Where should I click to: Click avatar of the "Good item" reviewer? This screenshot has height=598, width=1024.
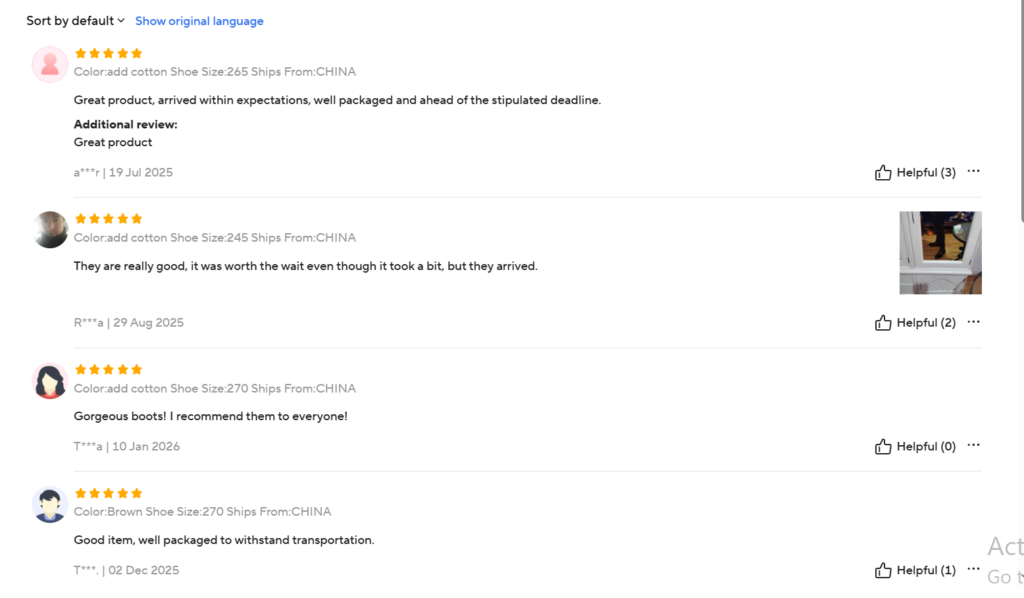pyautogui.click(x=50, y=505)
